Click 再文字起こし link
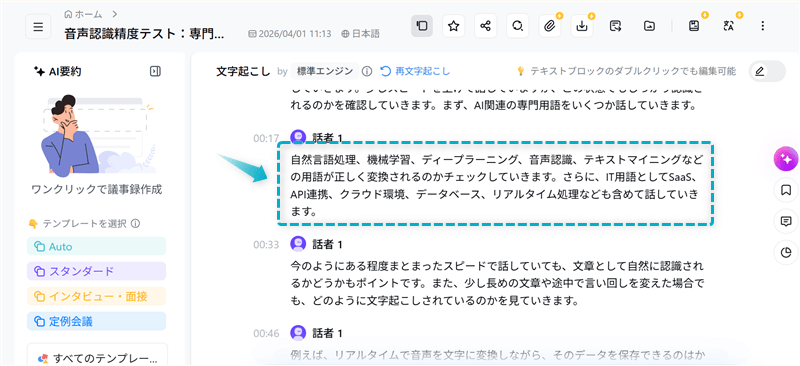 [x=415, y=71]
